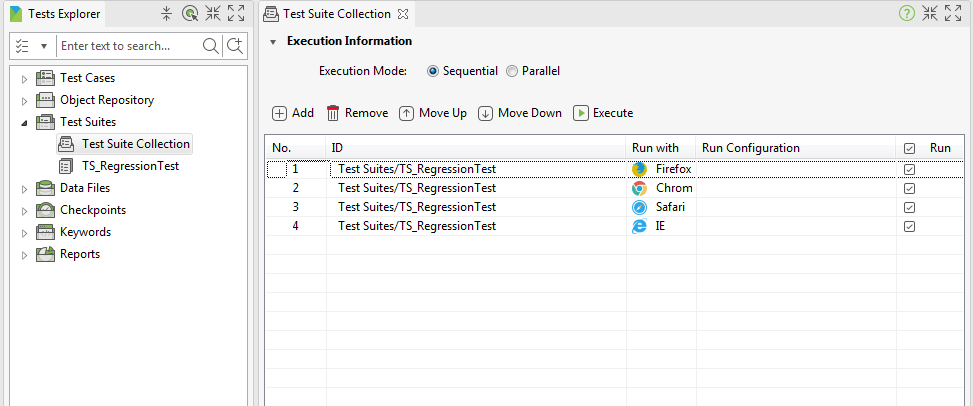Toggle the Run column header checkbox

click(910, 148)
